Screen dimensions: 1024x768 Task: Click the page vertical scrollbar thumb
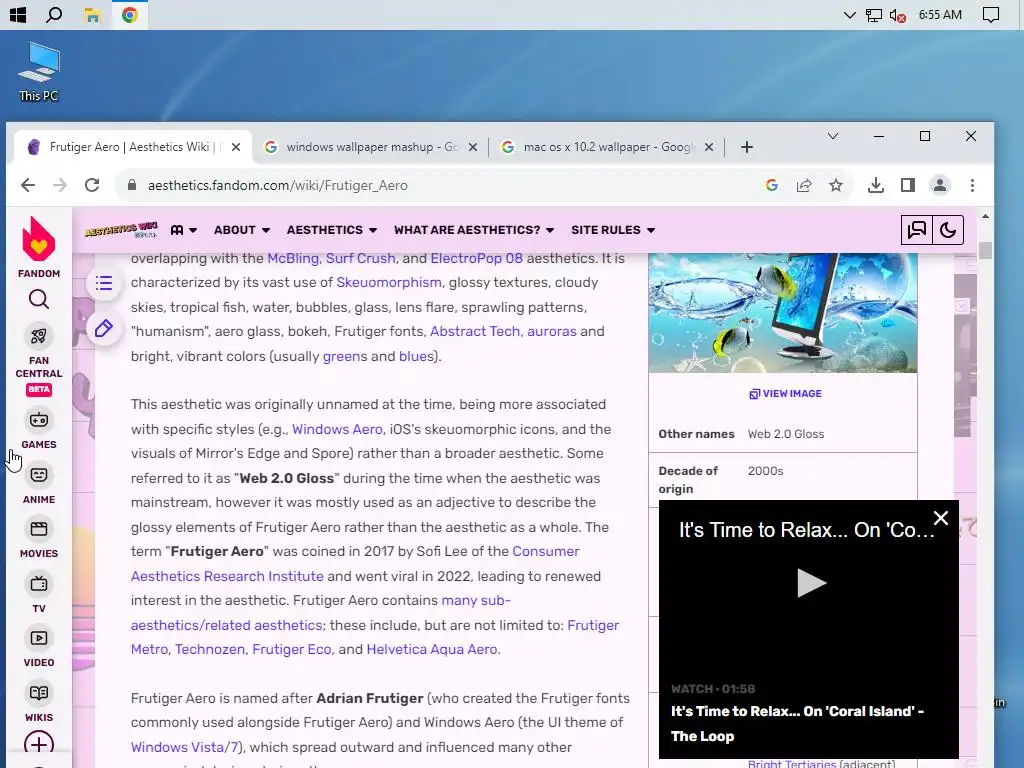click(985, 250)
